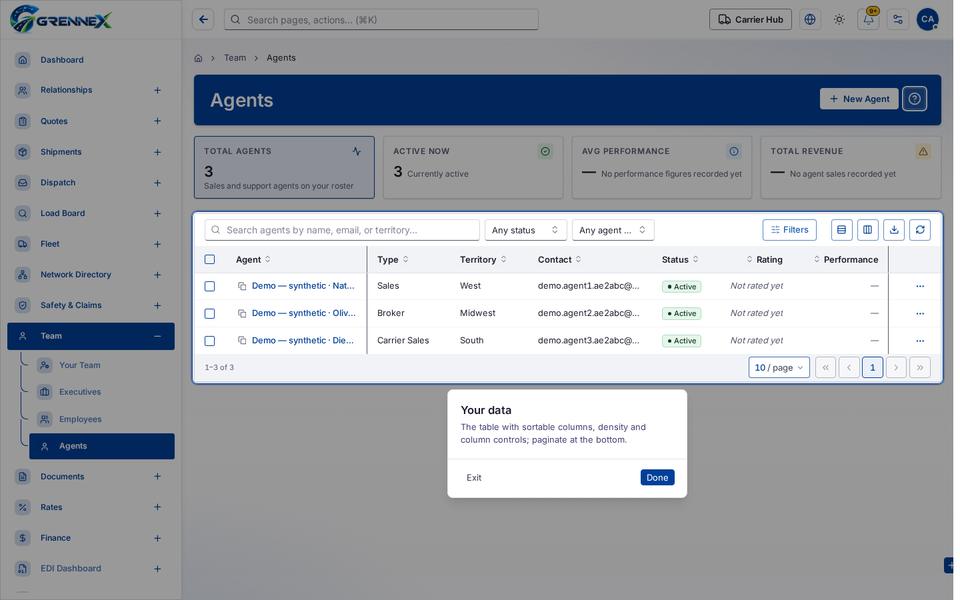Click the back arrow button in top bar
Image resolution: width=960 pixels, height=600 pixels.
tap(203, 20)
